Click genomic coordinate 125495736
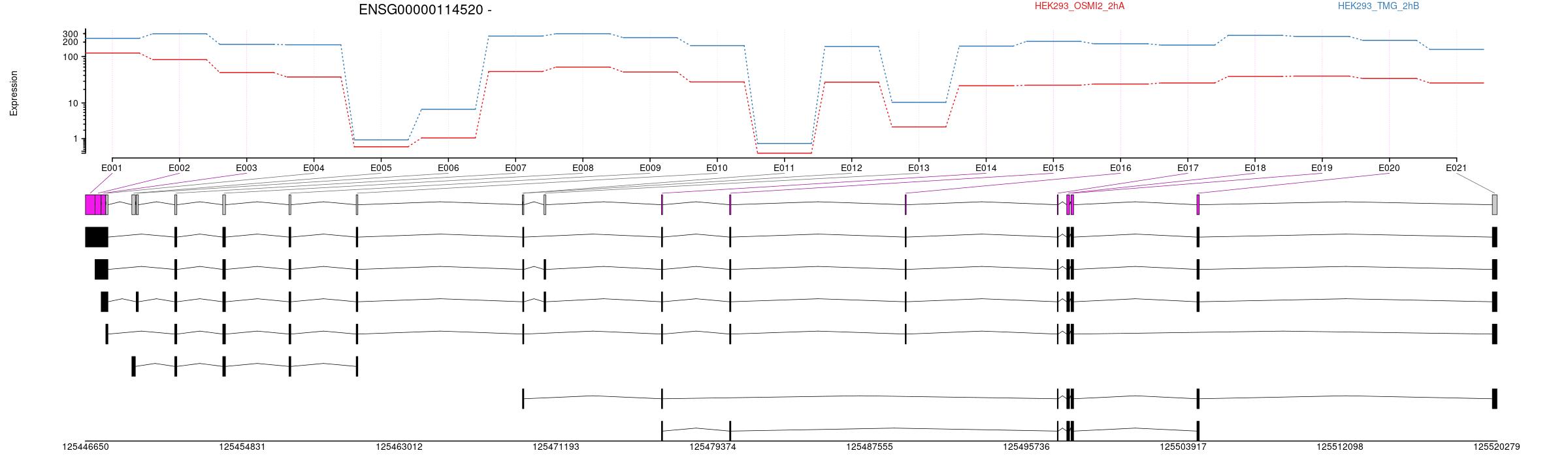Image resolution: width=1568 pixels, height=457 pixels. click(1026, 447)
